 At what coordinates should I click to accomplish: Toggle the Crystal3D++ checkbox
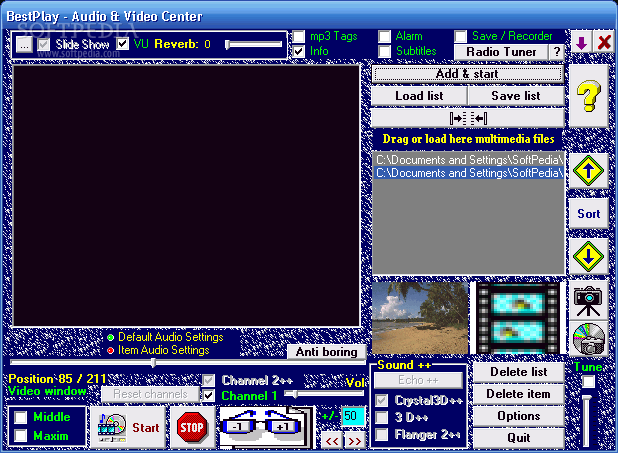pos(382,401)
